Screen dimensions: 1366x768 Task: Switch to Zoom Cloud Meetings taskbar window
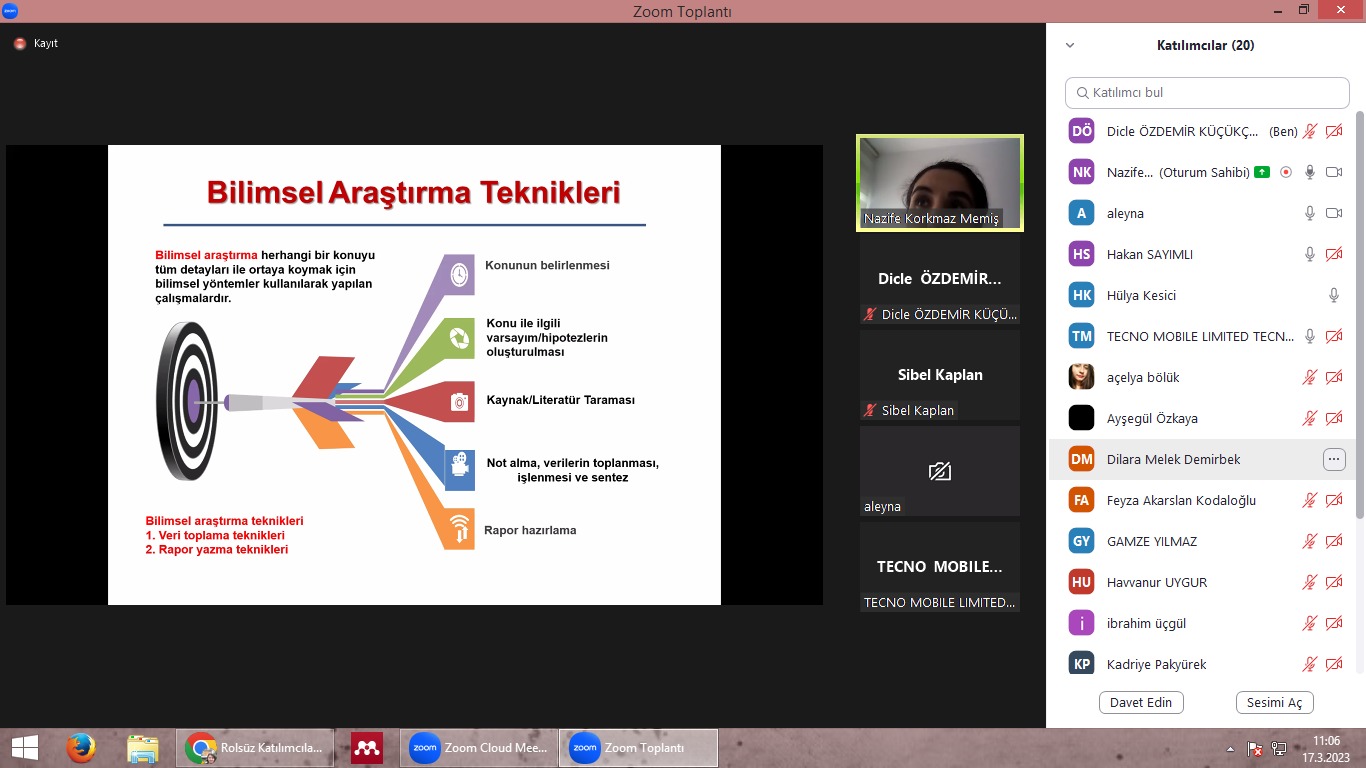coord(479,748)
